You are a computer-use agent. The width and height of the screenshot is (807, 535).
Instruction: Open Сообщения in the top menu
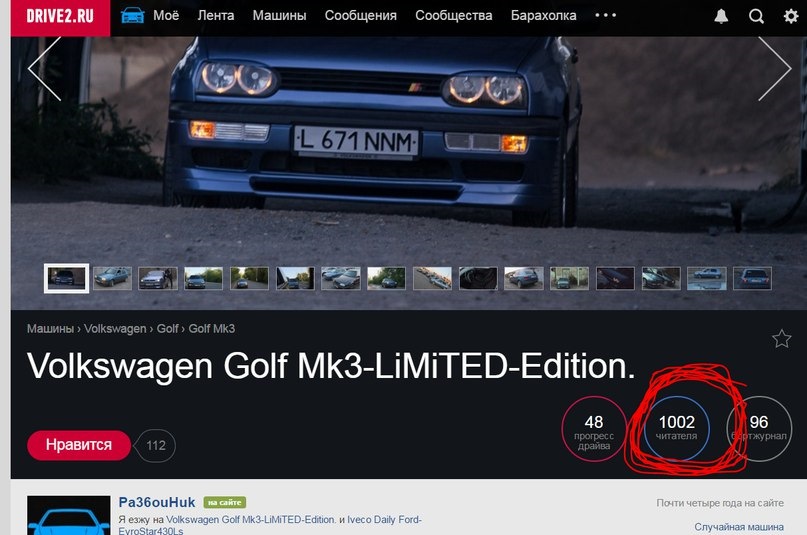361,15
